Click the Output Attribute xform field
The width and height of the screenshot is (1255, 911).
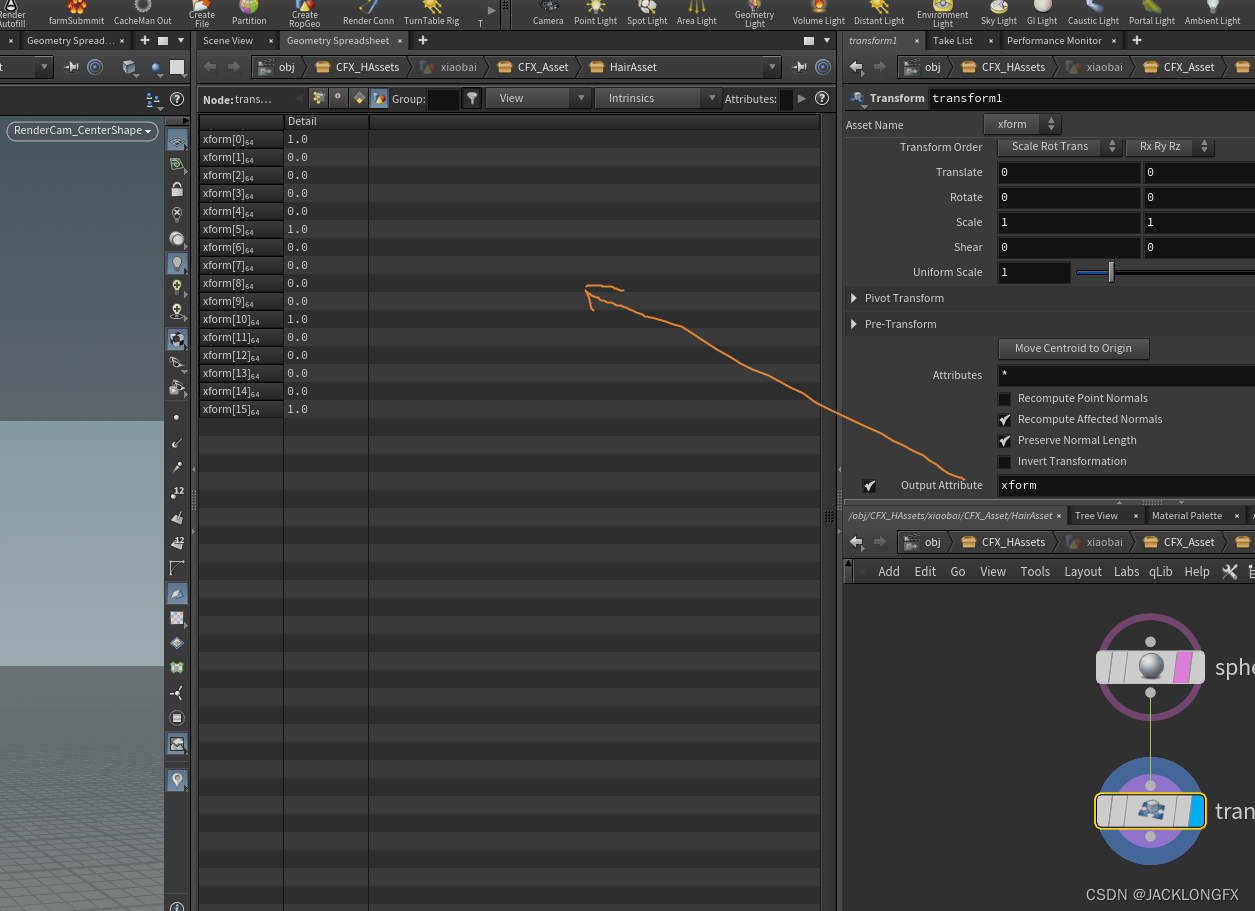(x=1125, y=485)
